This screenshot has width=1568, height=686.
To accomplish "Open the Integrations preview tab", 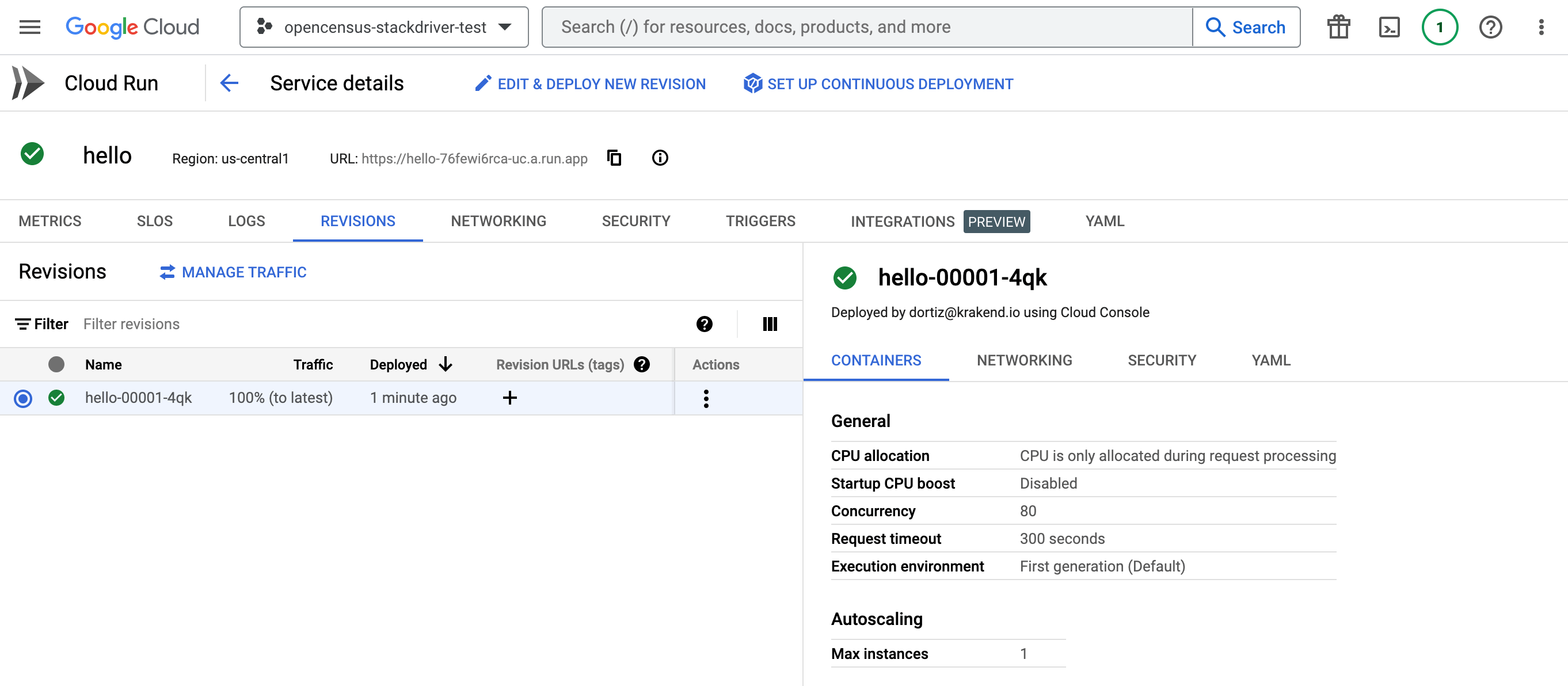I will tap(940, 221).
